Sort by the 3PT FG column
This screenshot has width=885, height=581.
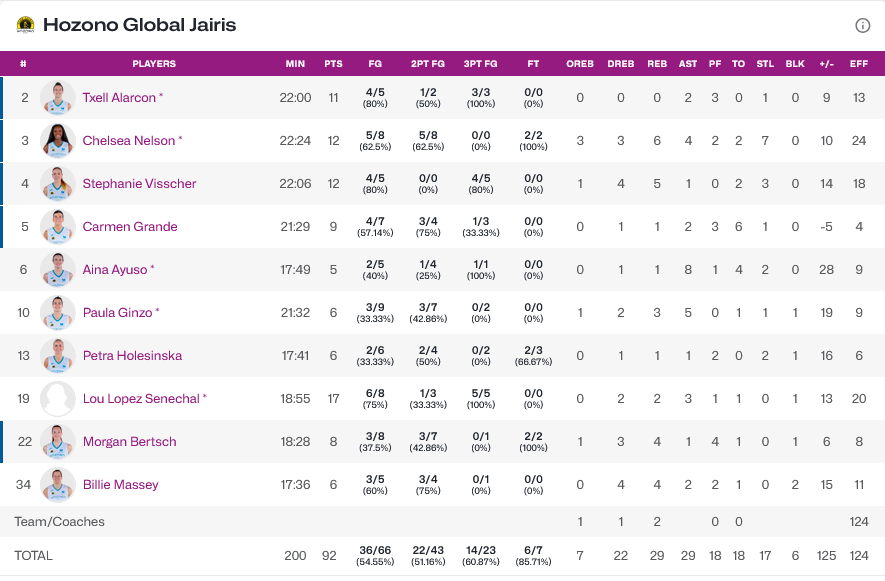481,64
